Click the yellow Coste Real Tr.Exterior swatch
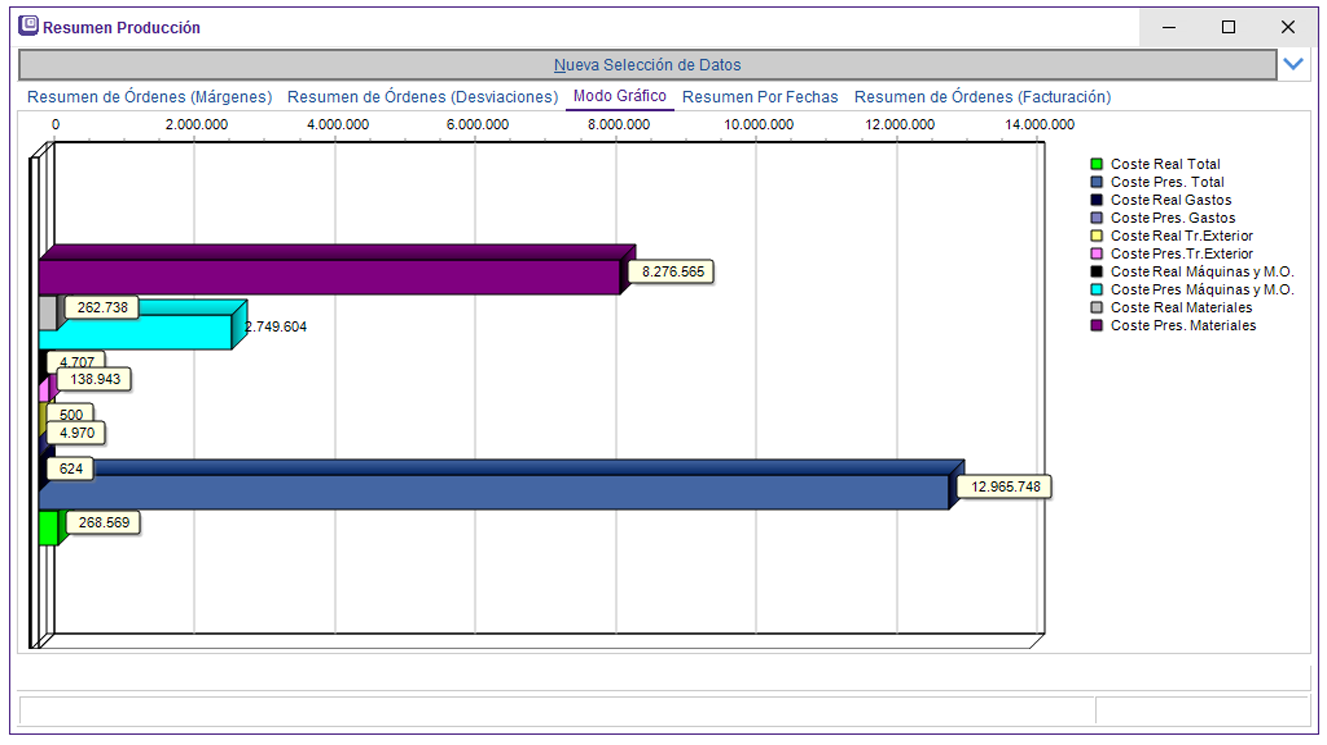This screenshot has height=745, width=1327. click(x=1097, y=236)
